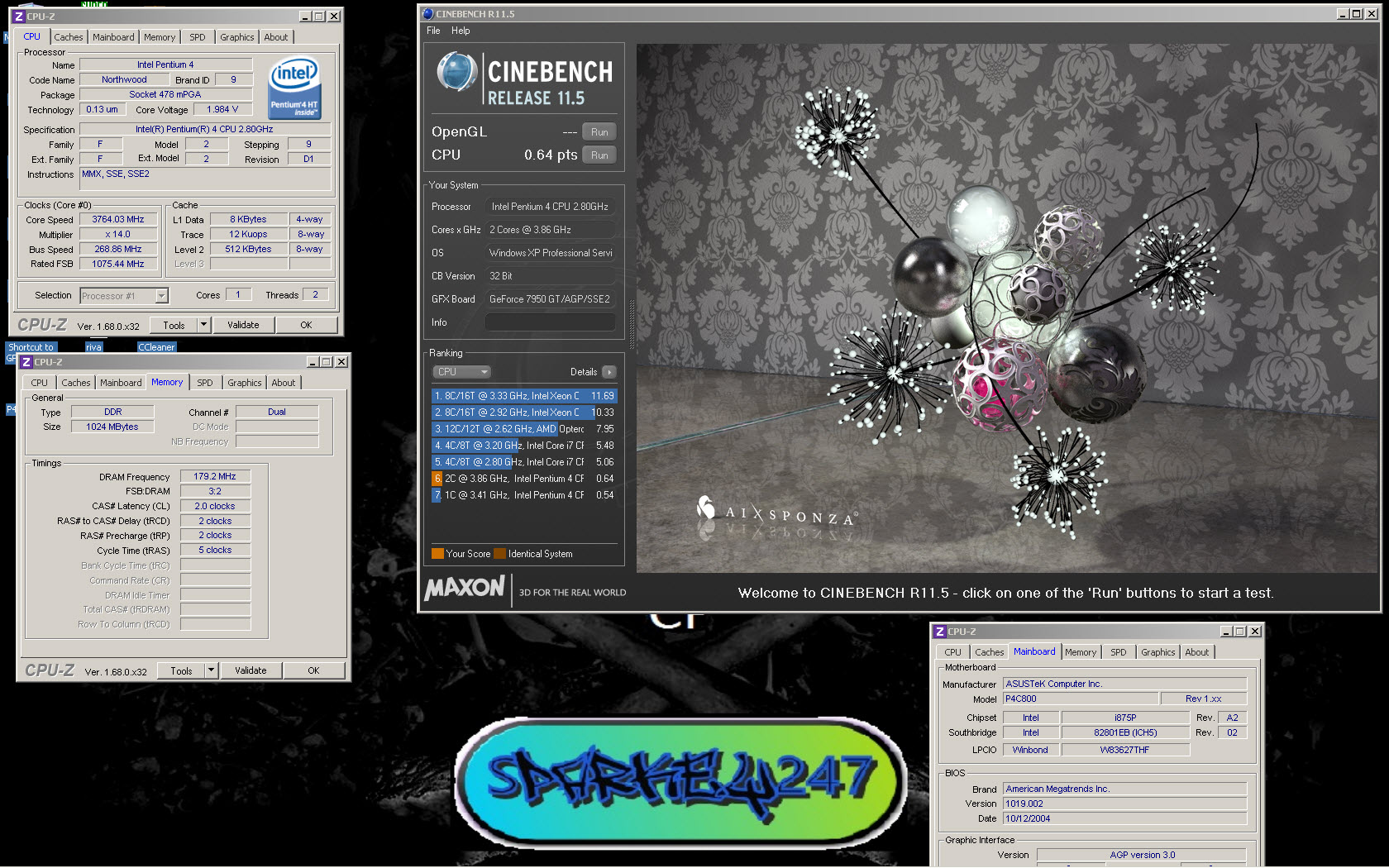This screenshot has height=868, width=1389.
Task: Click the Model P4C800 field
Action: [1081, 699]
